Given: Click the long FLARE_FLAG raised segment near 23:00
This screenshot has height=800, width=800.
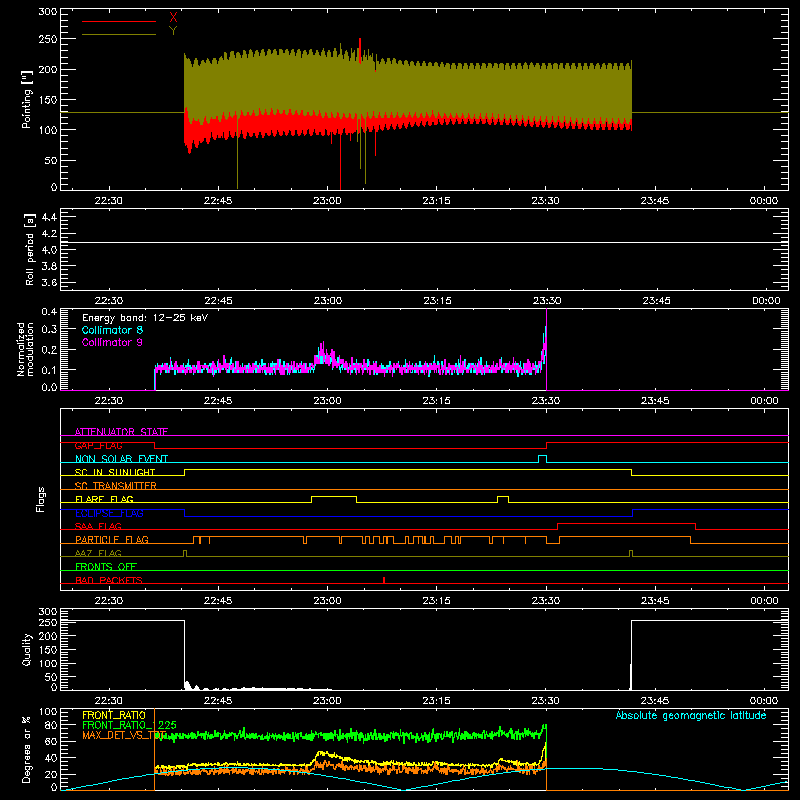Looking at the screenshot, I should [334, 498].
